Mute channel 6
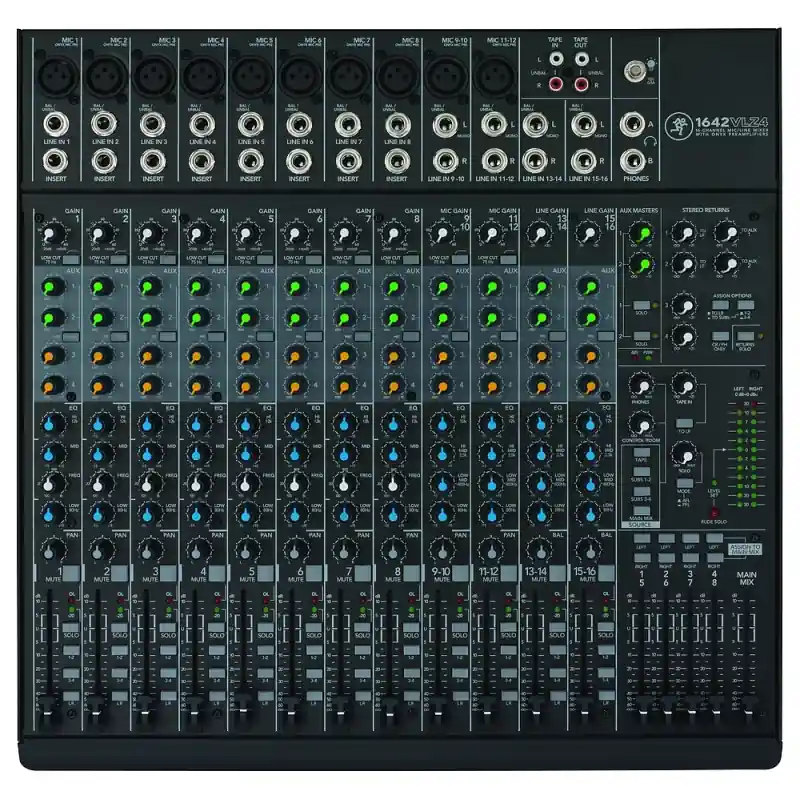The height and width of the screenshot is (800, 800). 314,573
